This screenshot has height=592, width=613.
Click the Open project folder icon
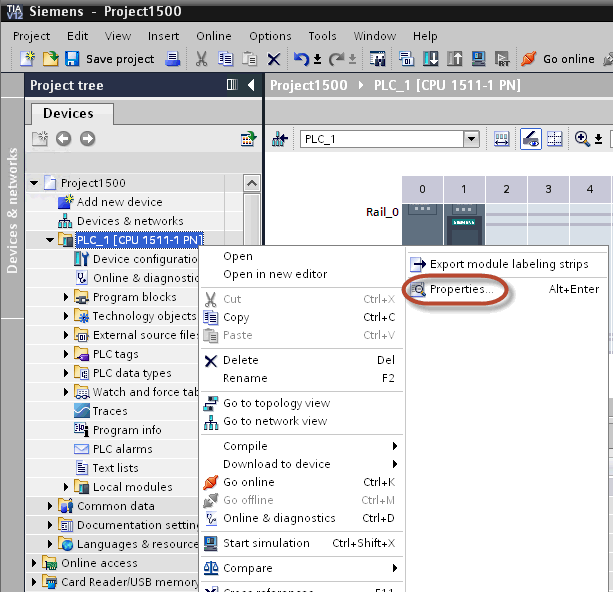(x=50, y=59)
